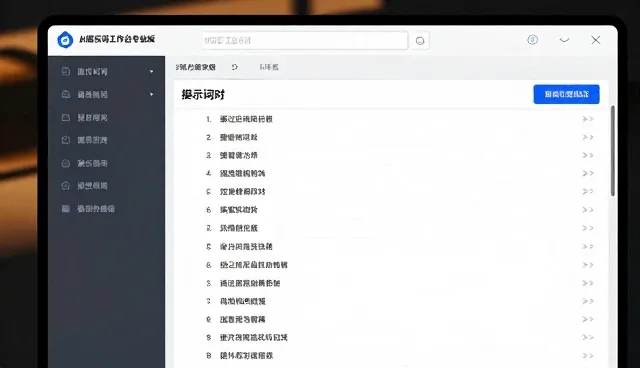Select the dark breadcrumb label left of refresh

[x=196, y=67]
